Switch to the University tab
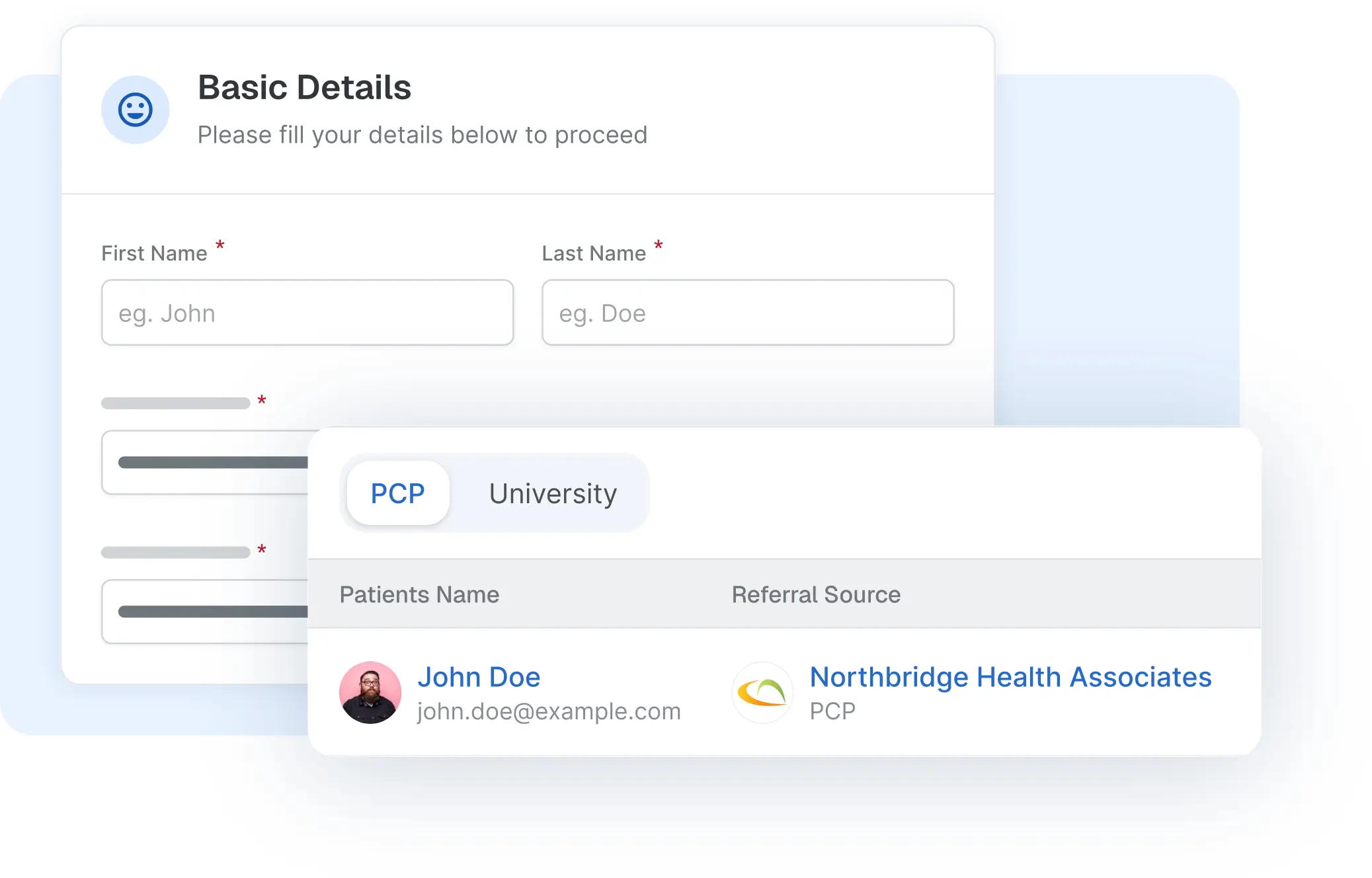The image size is (1372, 878). (553, 493)
